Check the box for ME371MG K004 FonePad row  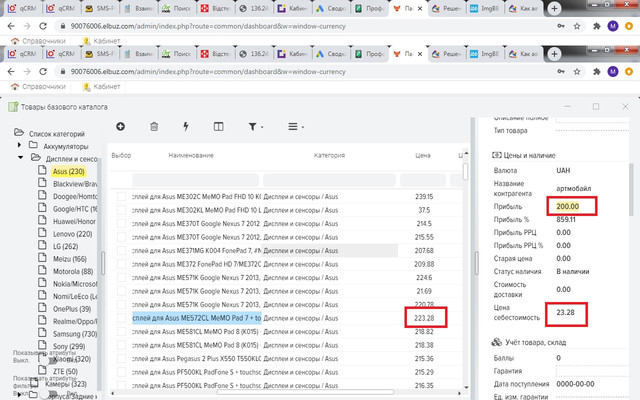tap(121, 250)
